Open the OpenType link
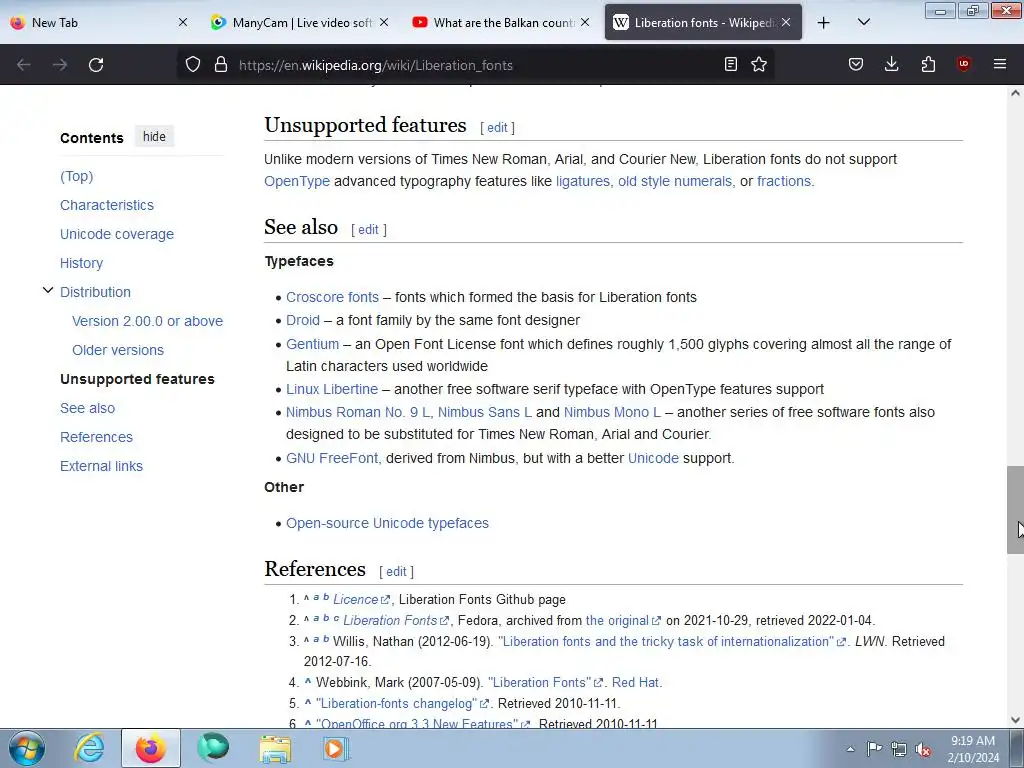1024x768 pixels. (x=297, y=181)
